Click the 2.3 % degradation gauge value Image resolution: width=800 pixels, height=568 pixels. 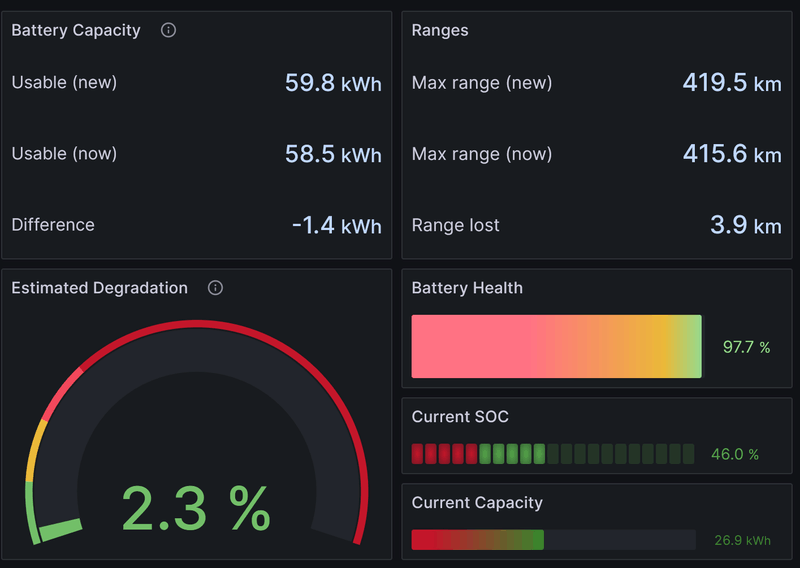(196, 508)
